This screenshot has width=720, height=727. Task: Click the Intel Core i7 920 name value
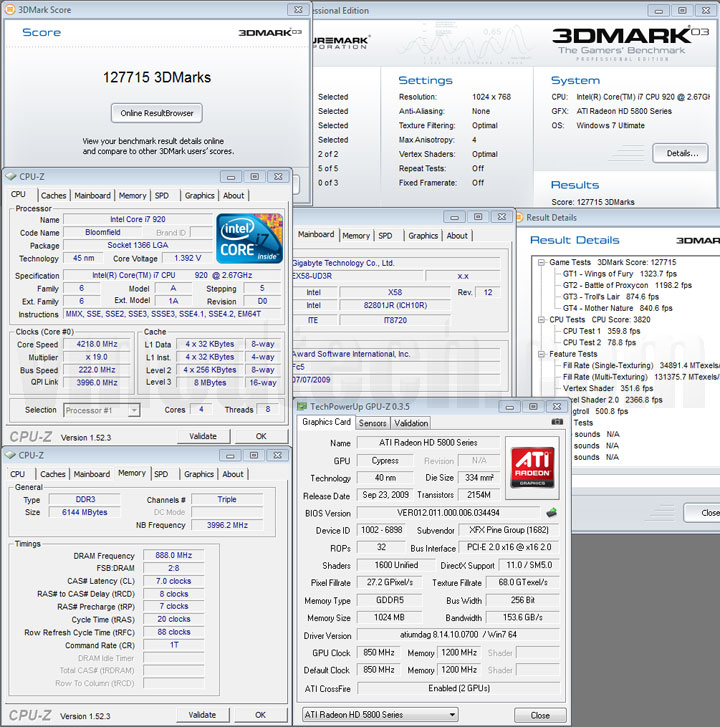[x=138, y=219]
